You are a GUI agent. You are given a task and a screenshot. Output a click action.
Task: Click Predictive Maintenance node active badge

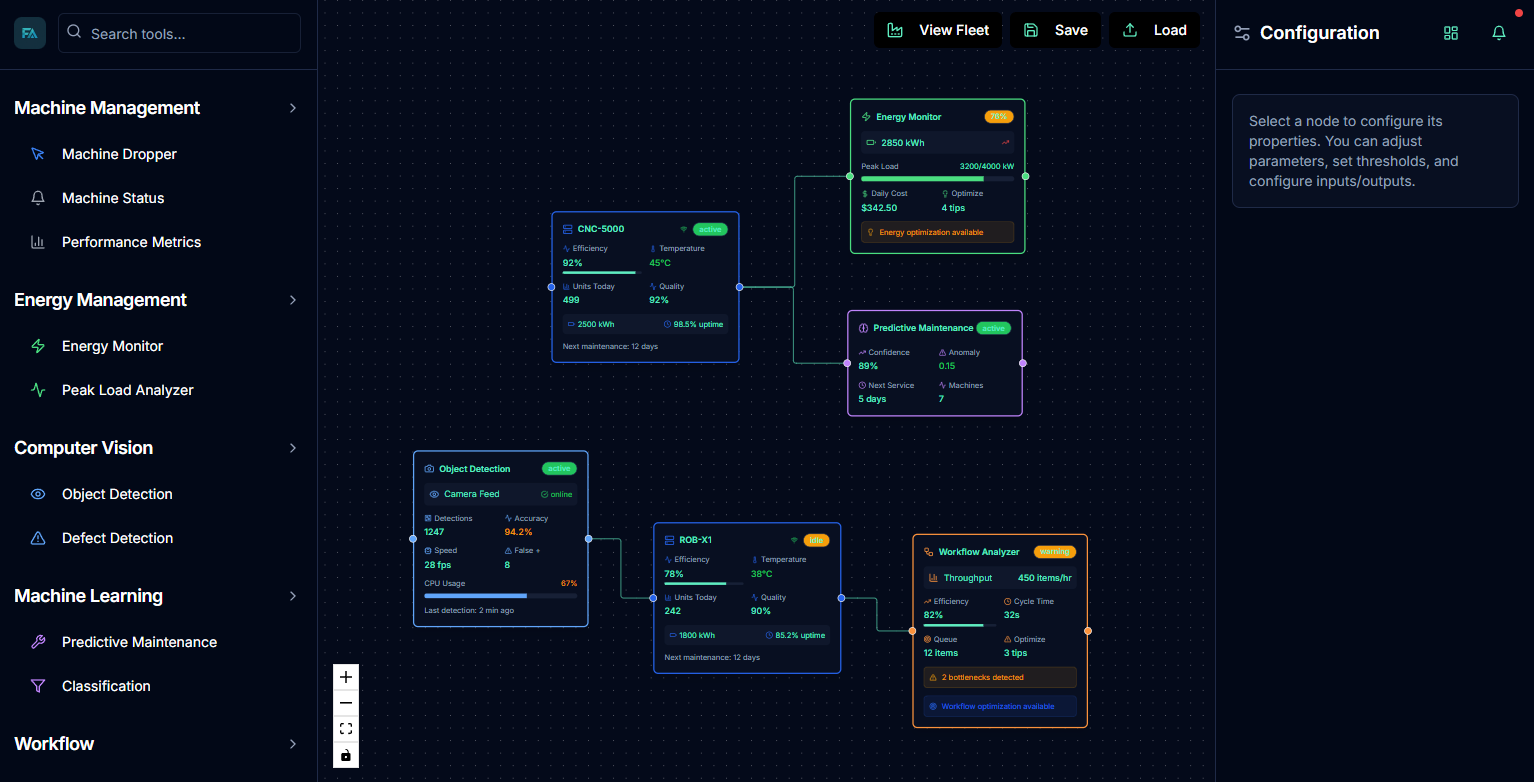[994, 328]
